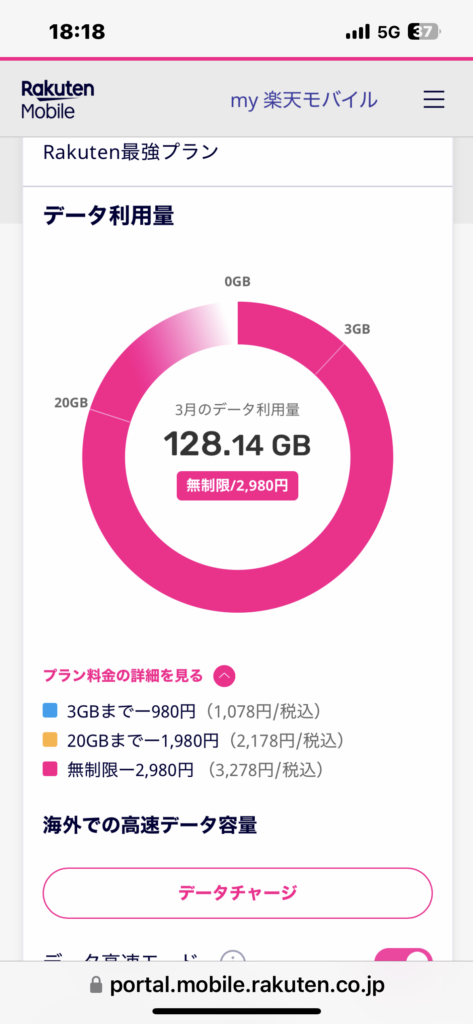Screen dimensions: 473x1024
Task: Tap the 無制限/2,980円 badge
Action: 237,485
